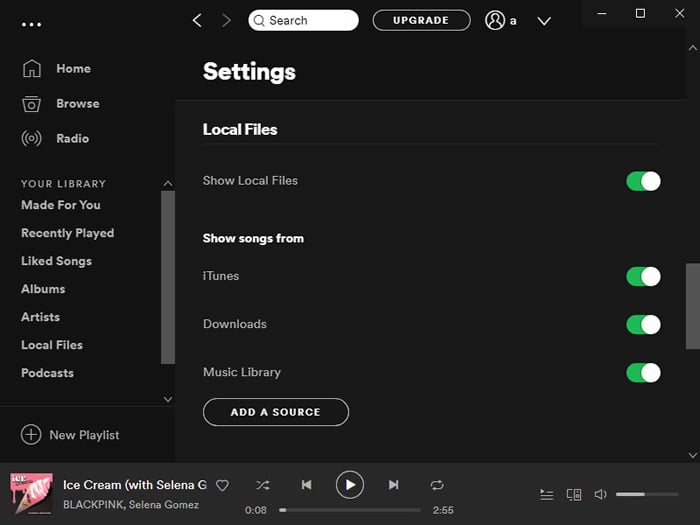Click the Ice Cream album art thumbnail

tap(31, 494)
